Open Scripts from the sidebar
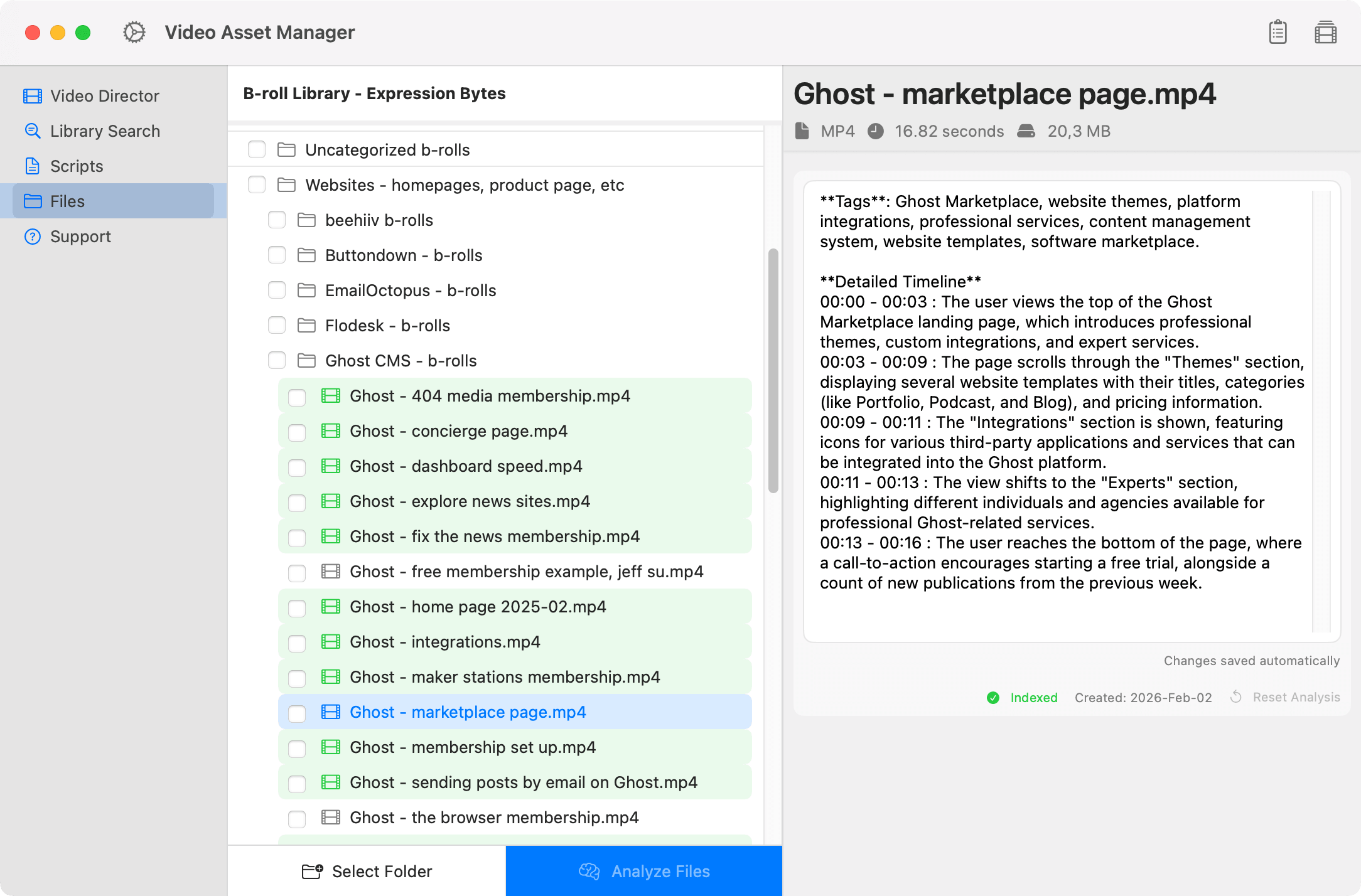Screen dimensions: 1361x896 coord(77,166)
